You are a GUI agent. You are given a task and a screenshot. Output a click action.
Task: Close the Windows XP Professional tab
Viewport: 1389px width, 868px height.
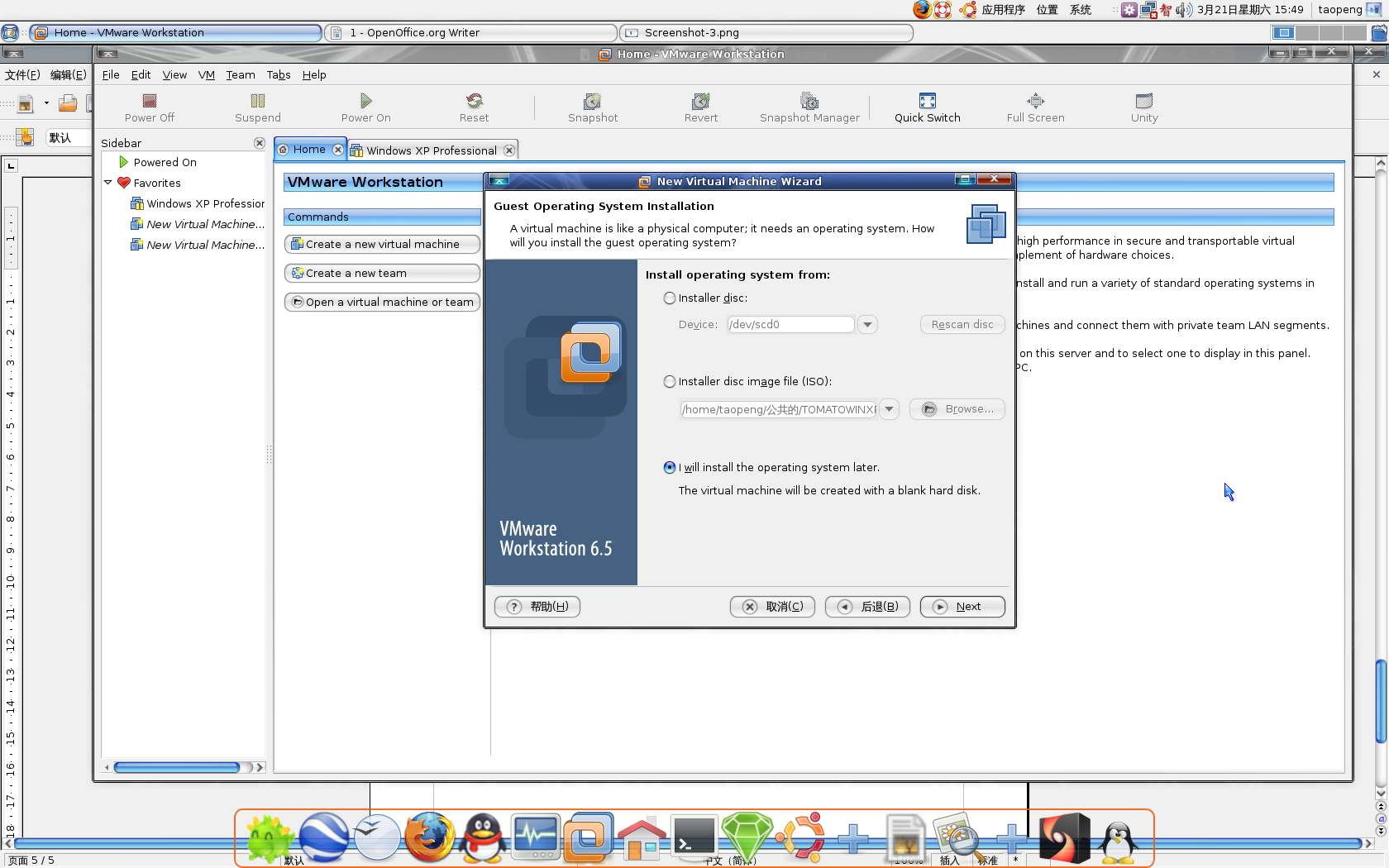pyautogui.click(x=509, y=150)
